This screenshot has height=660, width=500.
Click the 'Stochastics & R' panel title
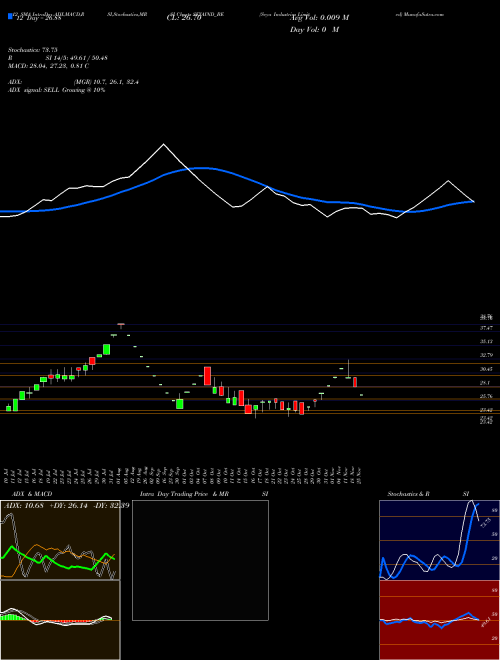click(x=408, y=494)
